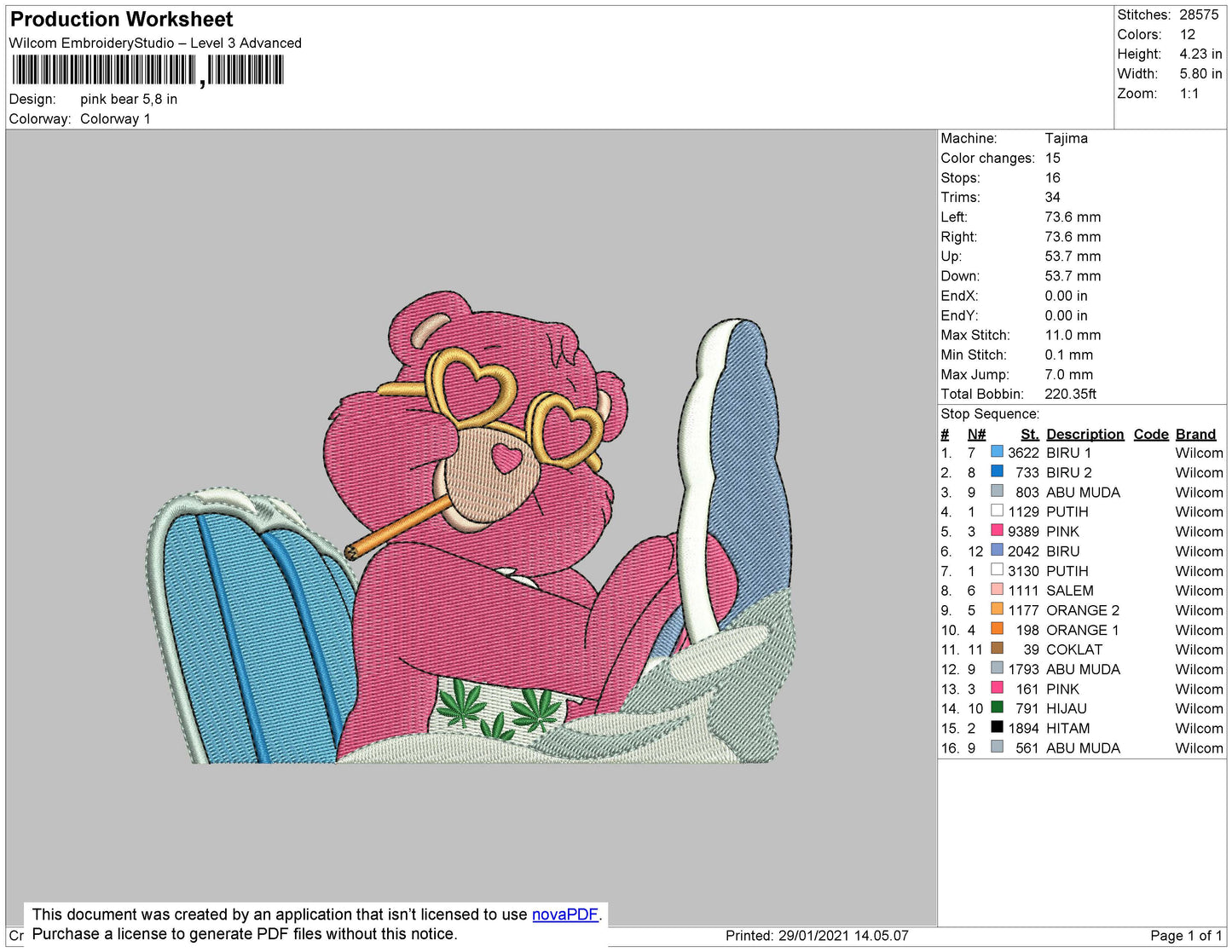The height and width of the screenshot is (952, 1232).
Task: Click the 'Colorway 1' value
Action: (x=115, y=118)
